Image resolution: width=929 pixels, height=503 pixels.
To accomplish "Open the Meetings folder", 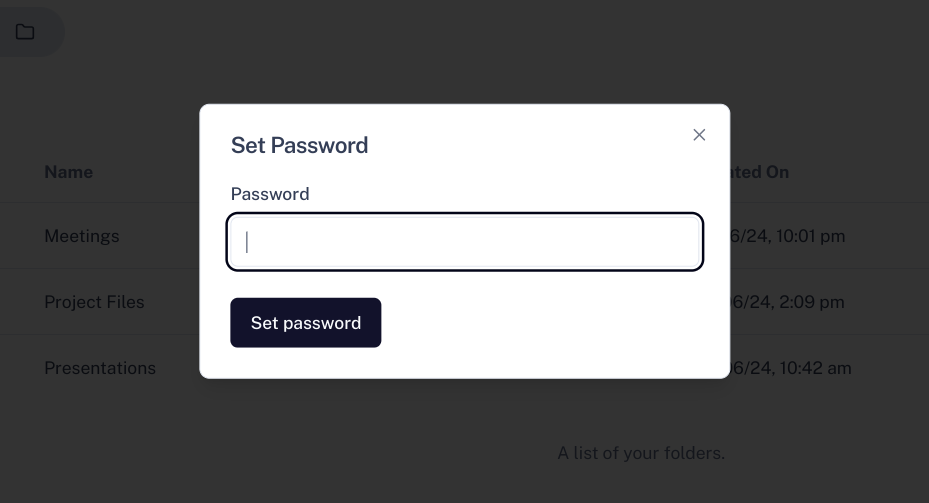I will coord(82,236).
